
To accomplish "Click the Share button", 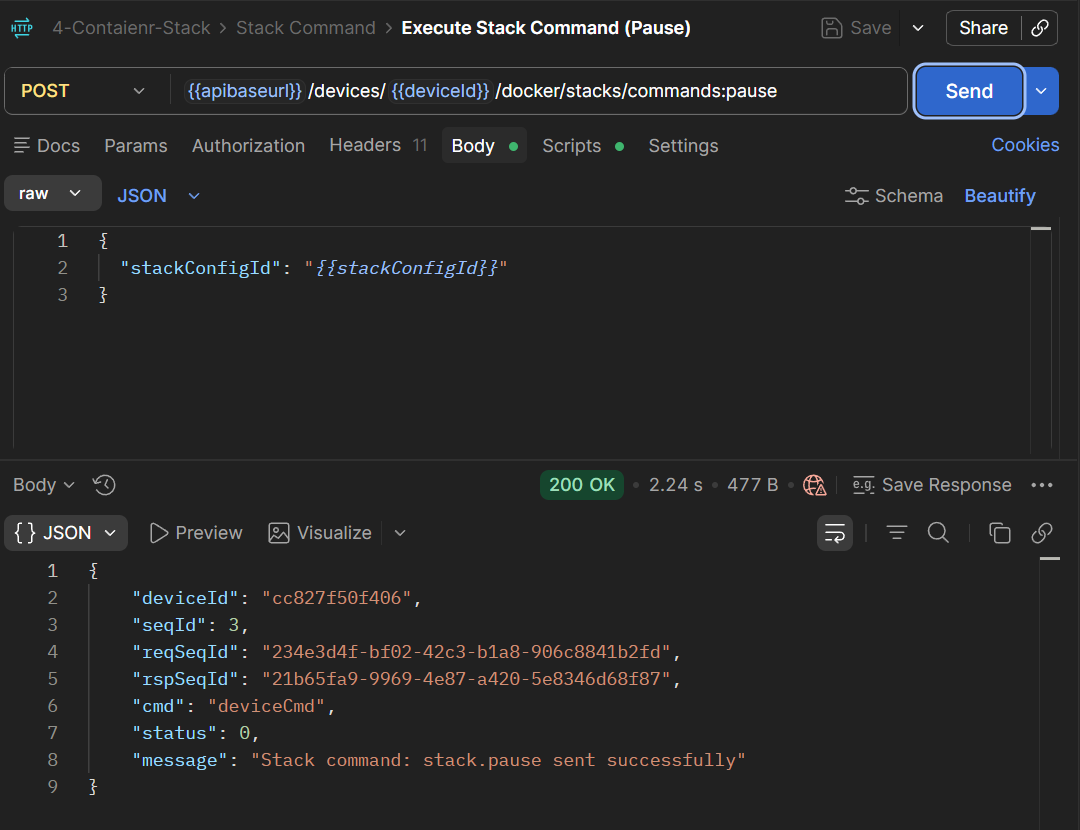I will [x=983, y=28].
